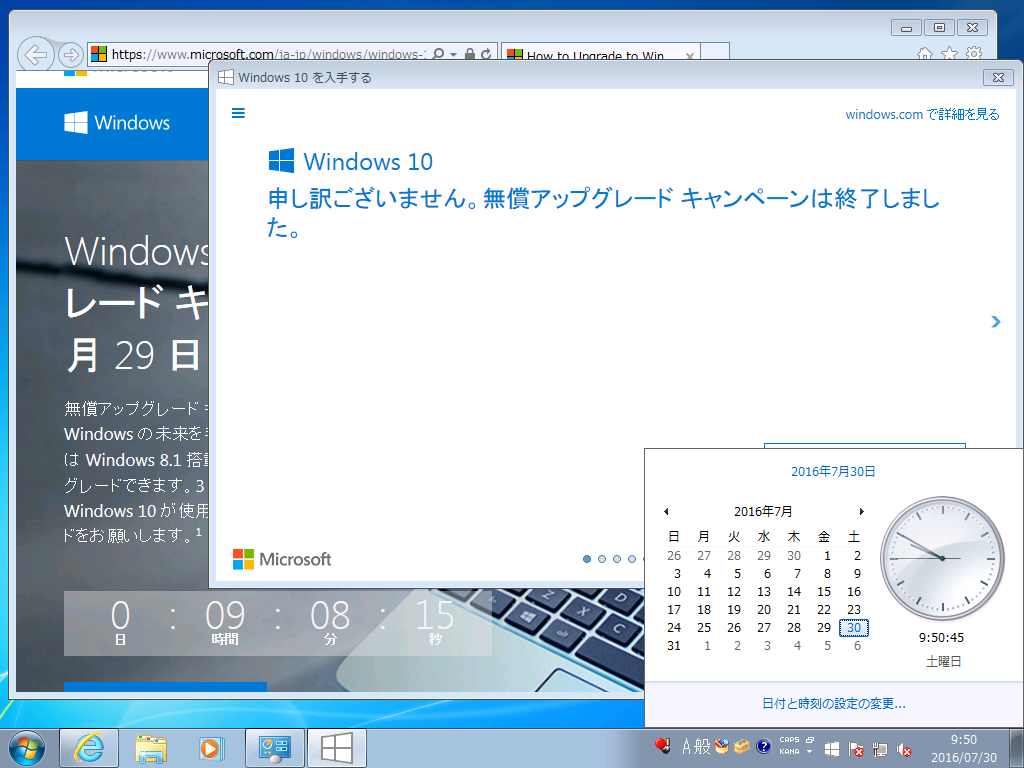This screenshot has width=1024, height=768.
Task: Select July 31 in the calendar
Action: click(x=674, y=646)
